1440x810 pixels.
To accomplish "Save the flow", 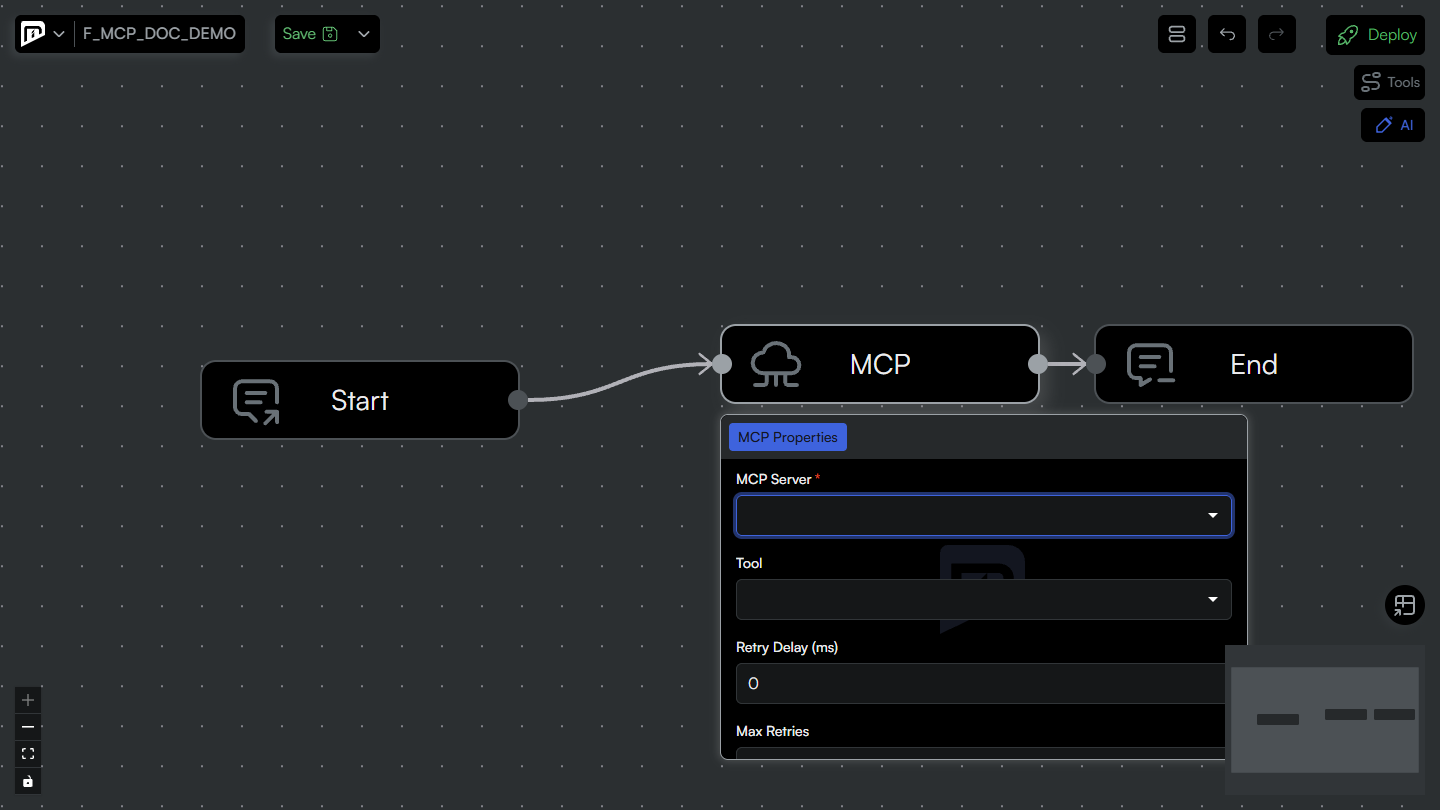I will click(310, 34).
